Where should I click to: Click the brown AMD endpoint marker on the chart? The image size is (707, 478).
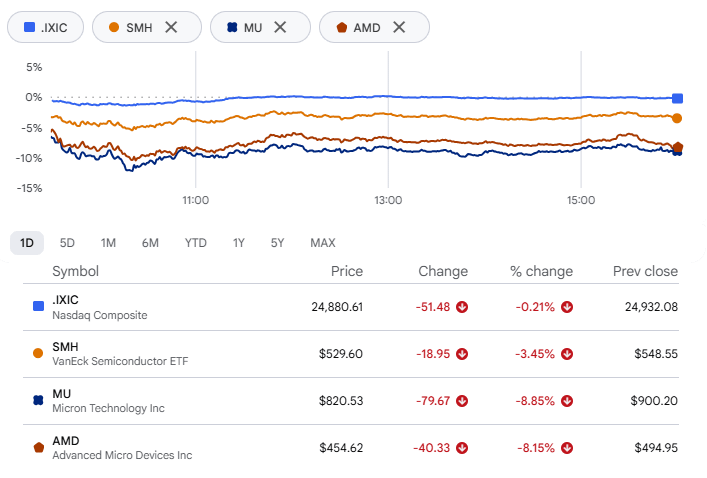click(x=678, y=147)
